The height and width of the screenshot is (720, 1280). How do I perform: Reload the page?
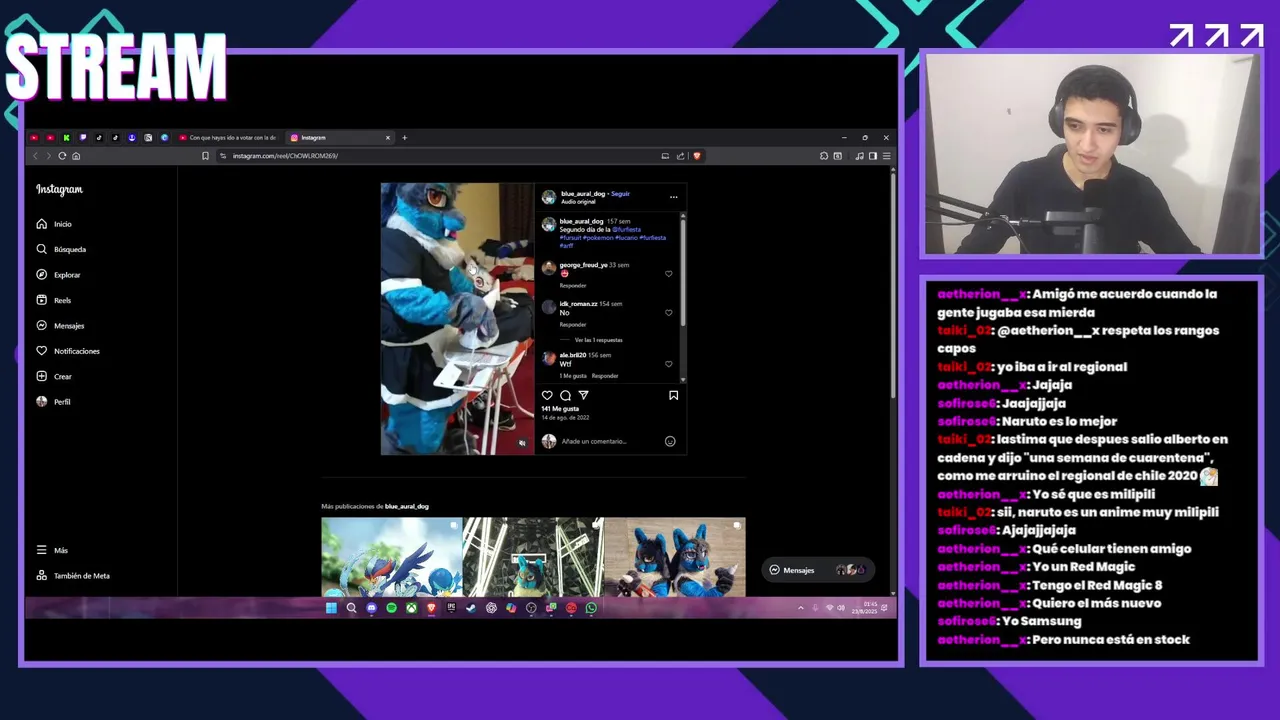tap(62, 156)
